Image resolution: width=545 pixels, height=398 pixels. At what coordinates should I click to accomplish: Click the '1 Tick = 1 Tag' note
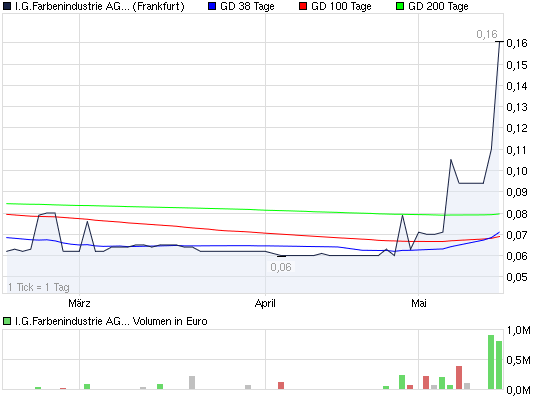(x=39, y=287)
